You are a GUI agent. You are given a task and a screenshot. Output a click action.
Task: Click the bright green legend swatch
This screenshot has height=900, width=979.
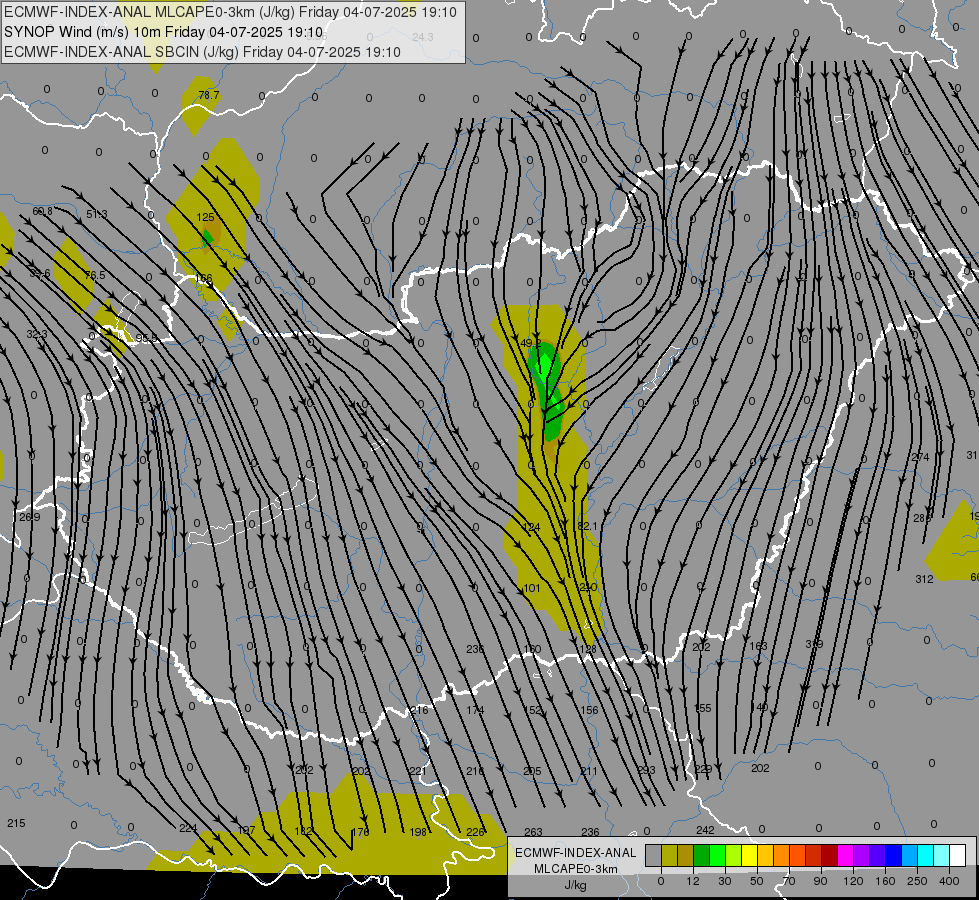click(x=717, y=855)
